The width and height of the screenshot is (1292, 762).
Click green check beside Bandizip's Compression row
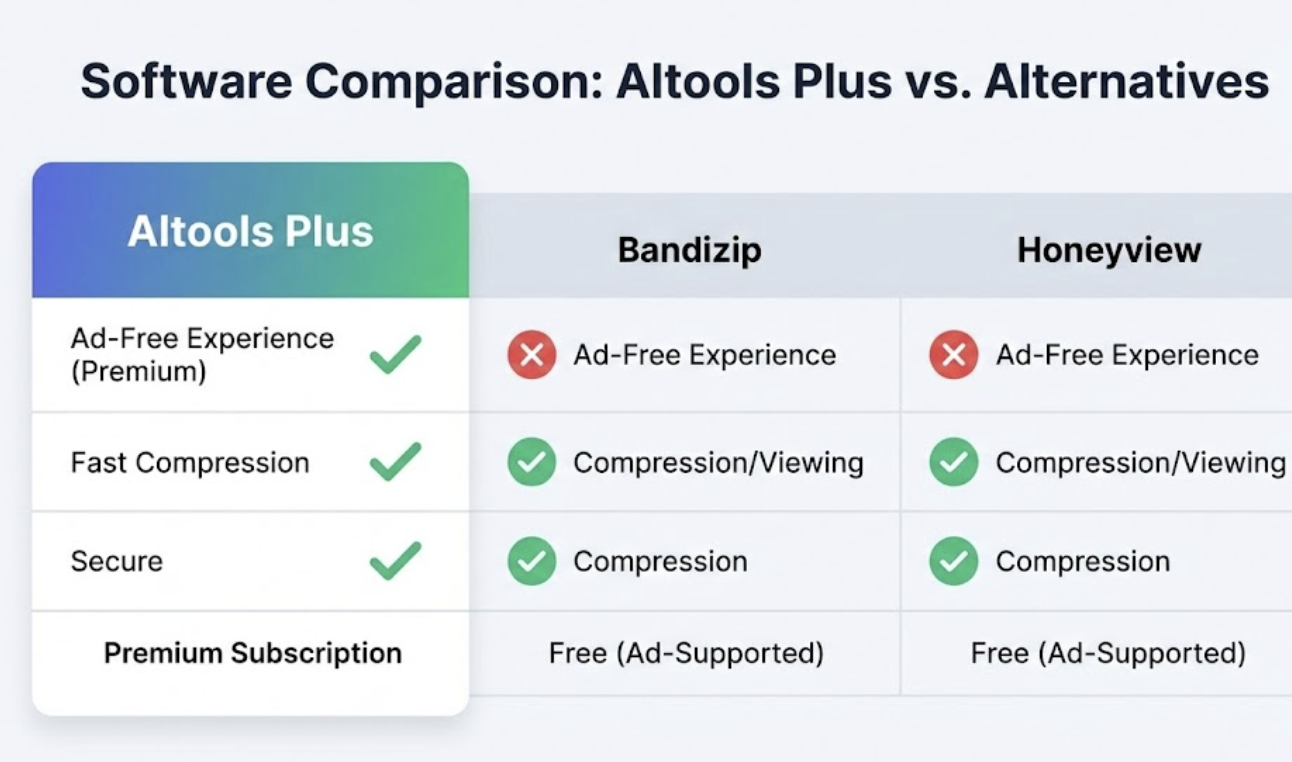[x=531, y=561]
